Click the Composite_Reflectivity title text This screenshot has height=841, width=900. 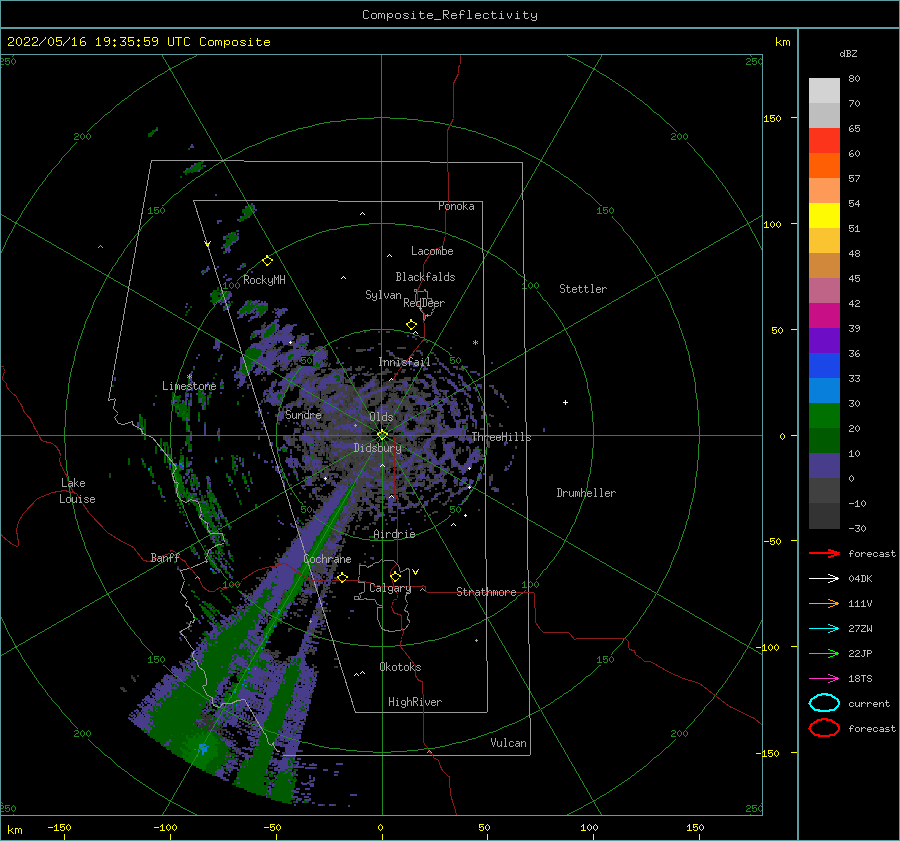450,15
